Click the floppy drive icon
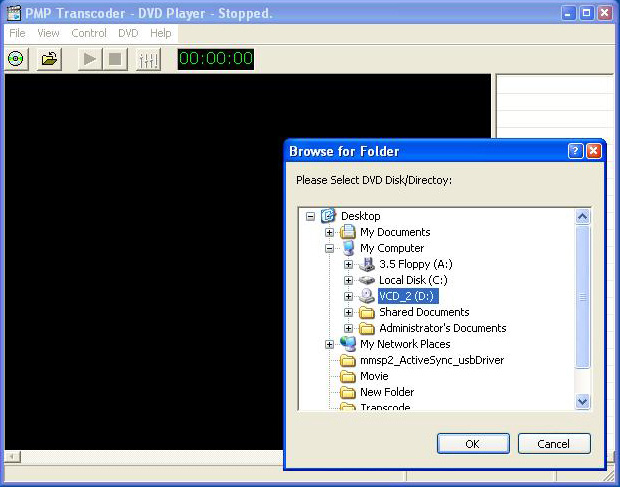The width and height of the screenshot is (620, 487). (x=367, y=264)
